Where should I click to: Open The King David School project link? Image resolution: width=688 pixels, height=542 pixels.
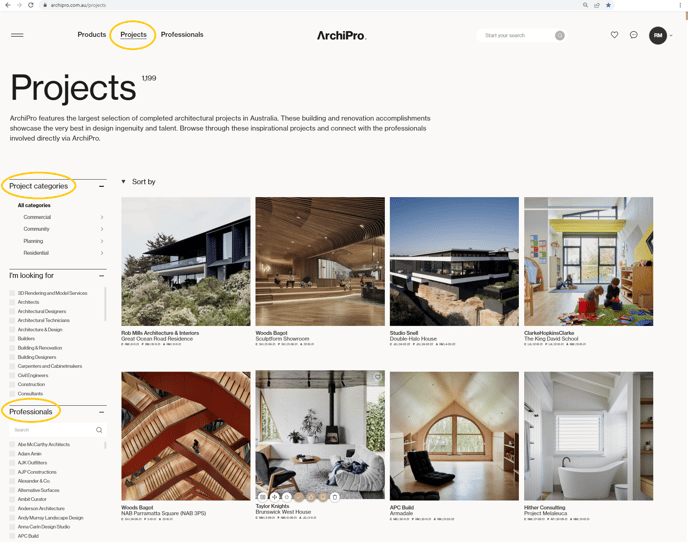click(551, 339)
